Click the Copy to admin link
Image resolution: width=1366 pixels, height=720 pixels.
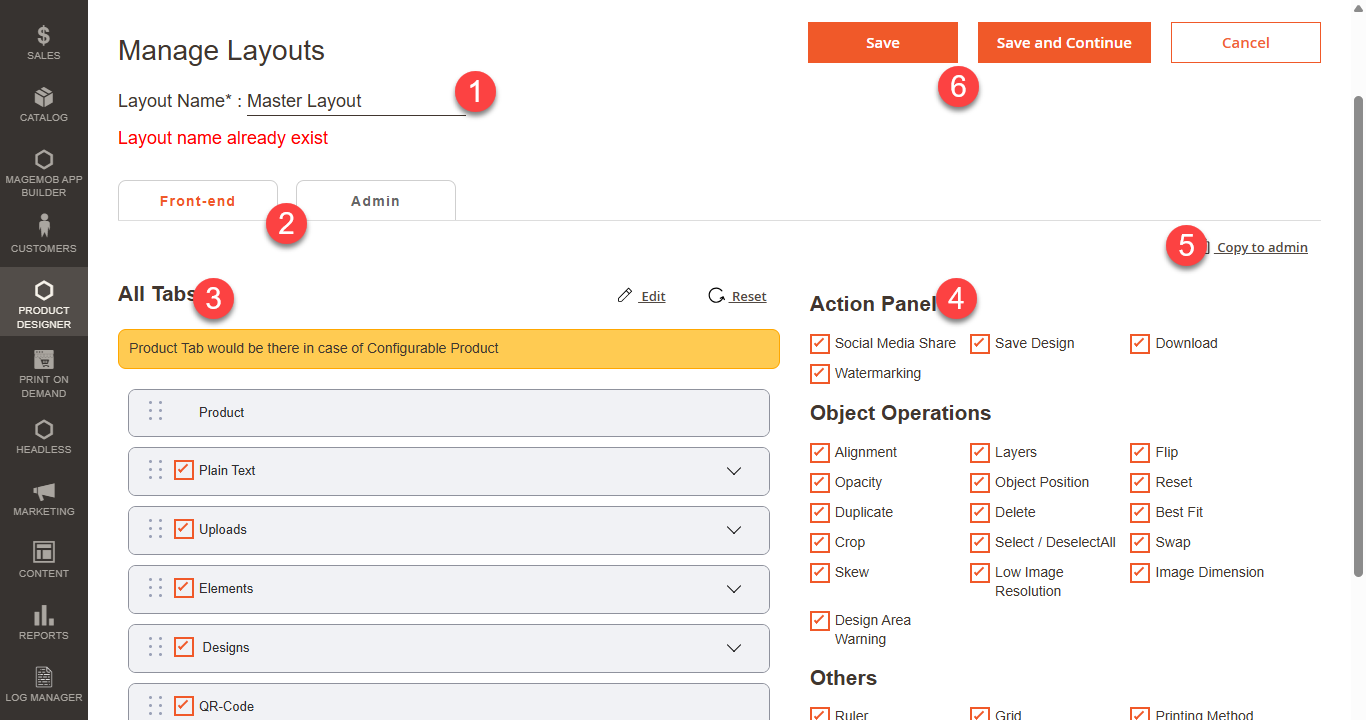pos(1261,248)
